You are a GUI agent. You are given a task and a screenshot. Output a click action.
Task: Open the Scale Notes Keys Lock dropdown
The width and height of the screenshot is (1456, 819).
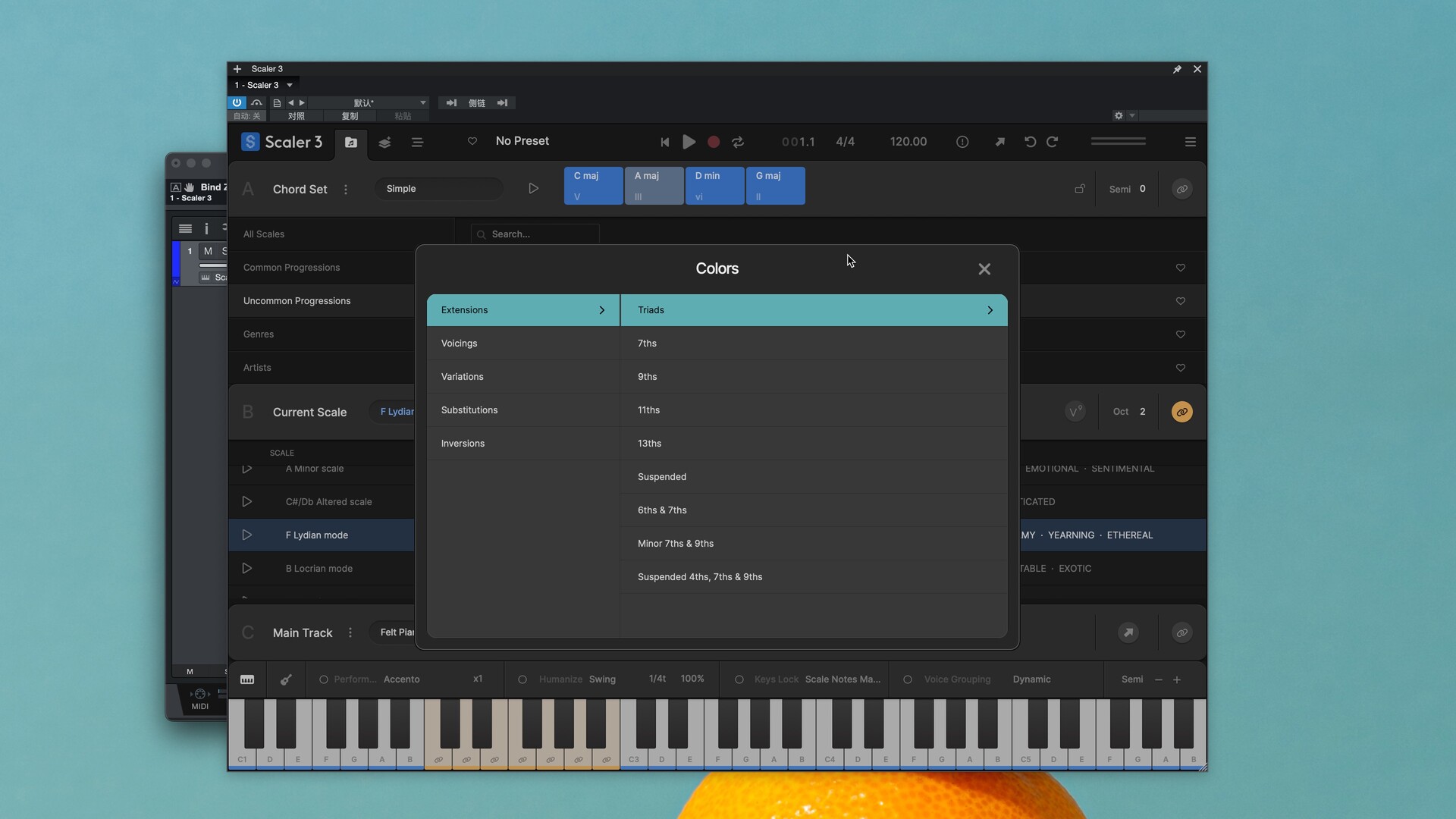843,679
